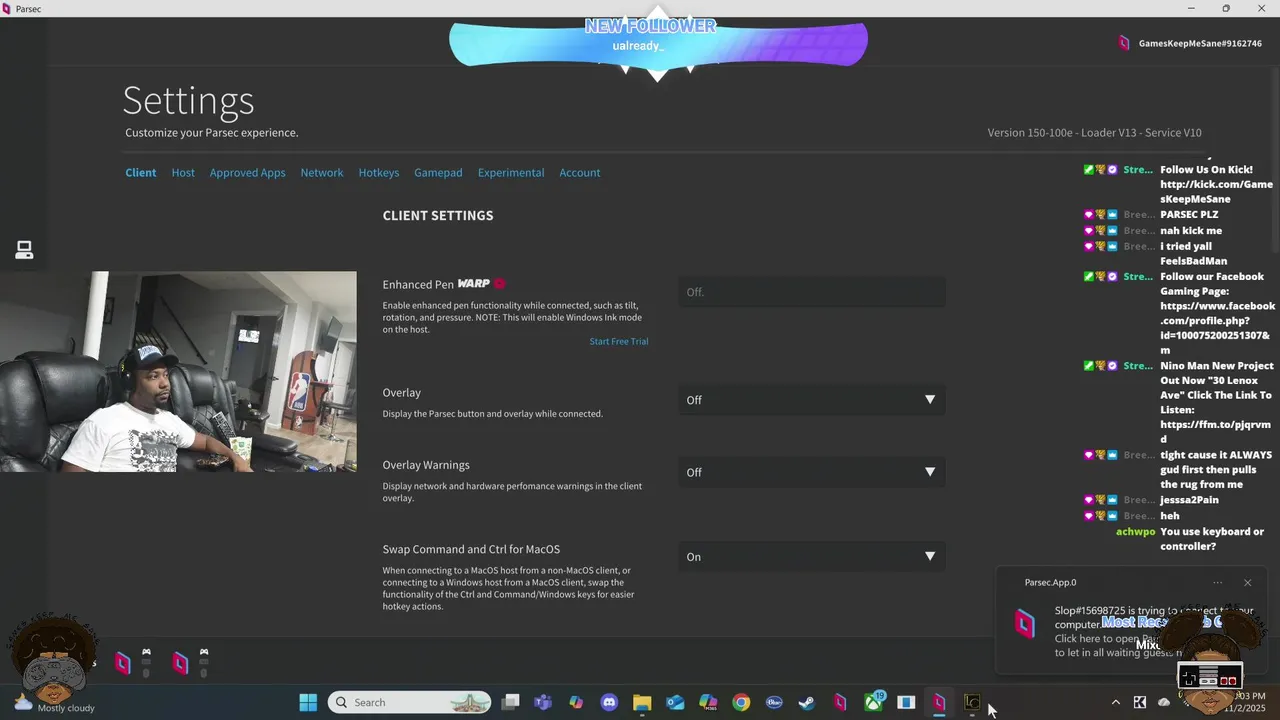Click the "Customize your Parsec experience." subtitle
Image resolution: width=1280 pixels, height=720 pixels.
212,133
